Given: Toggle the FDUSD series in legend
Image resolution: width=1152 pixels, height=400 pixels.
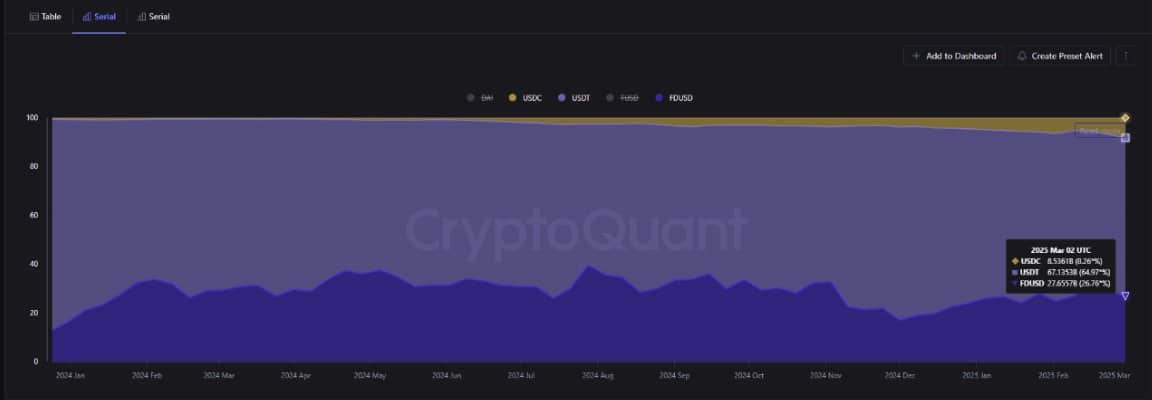Looking at the screenshot, I should [x=674, y=98].
